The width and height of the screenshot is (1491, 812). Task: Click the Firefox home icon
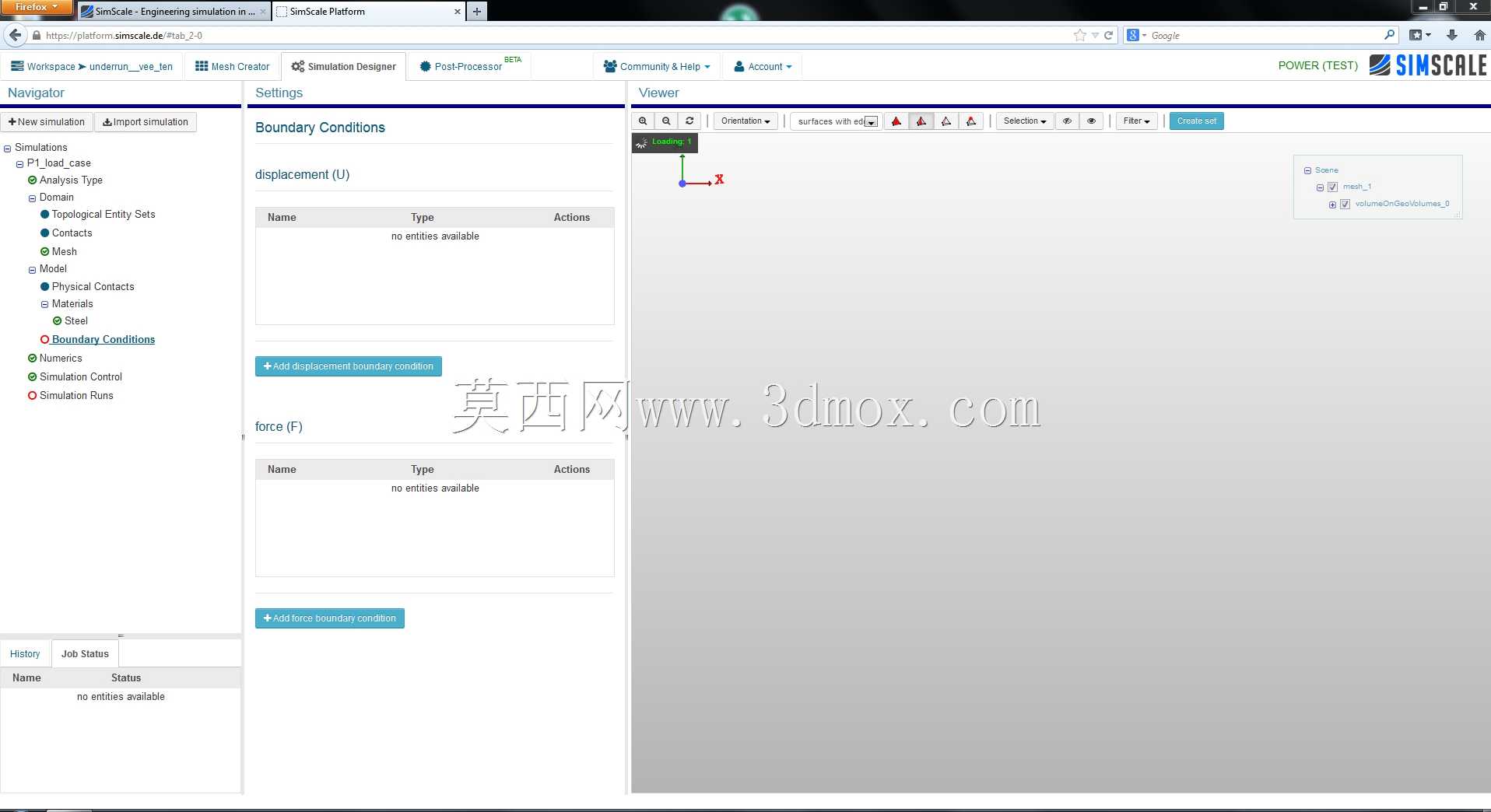point(1479,35)
